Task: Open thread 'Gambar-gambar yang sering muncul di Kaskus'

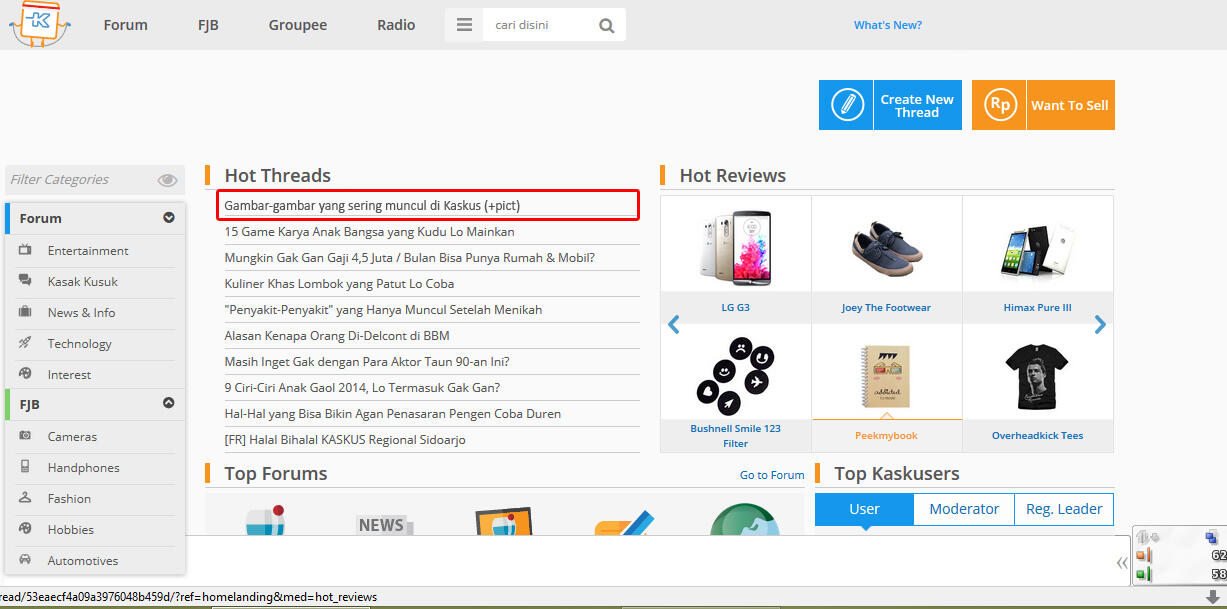Action: pyautogui.click(x=372, y=205)
